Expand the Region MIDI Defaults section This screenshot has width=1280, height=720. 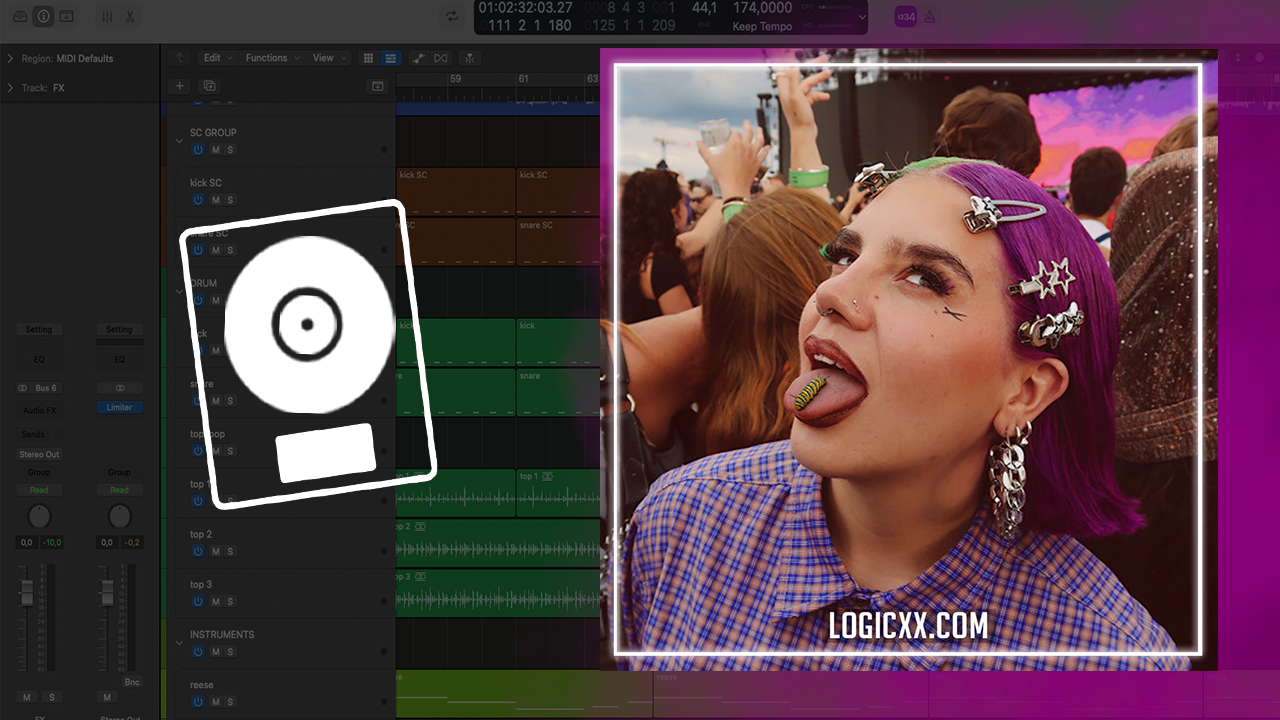pyautogui.click(x=10, y=59)
